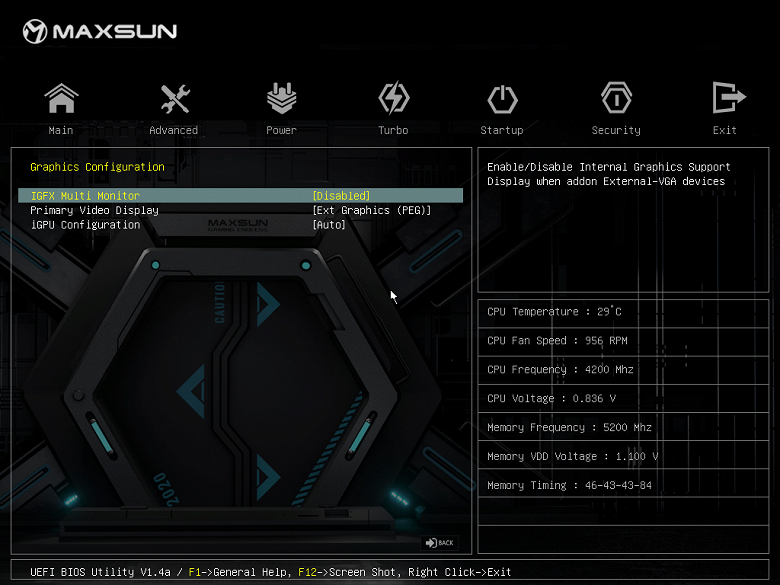
Task: Click the Exit door-arrow icon
Action: click(x=726, y=99)
